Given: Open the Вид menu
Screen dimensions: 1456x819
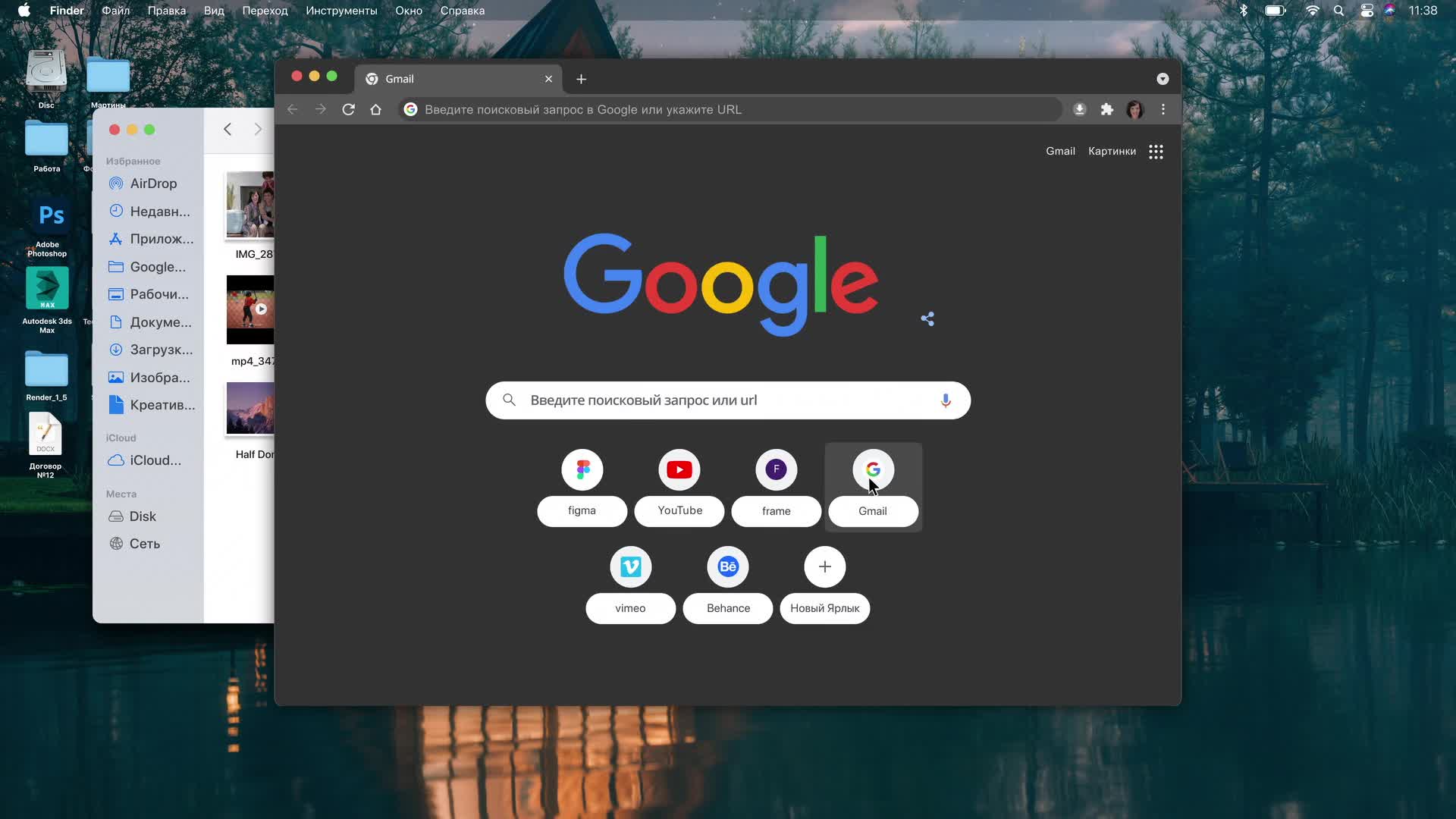Looking at the screenshot, I should click(214, 11).
